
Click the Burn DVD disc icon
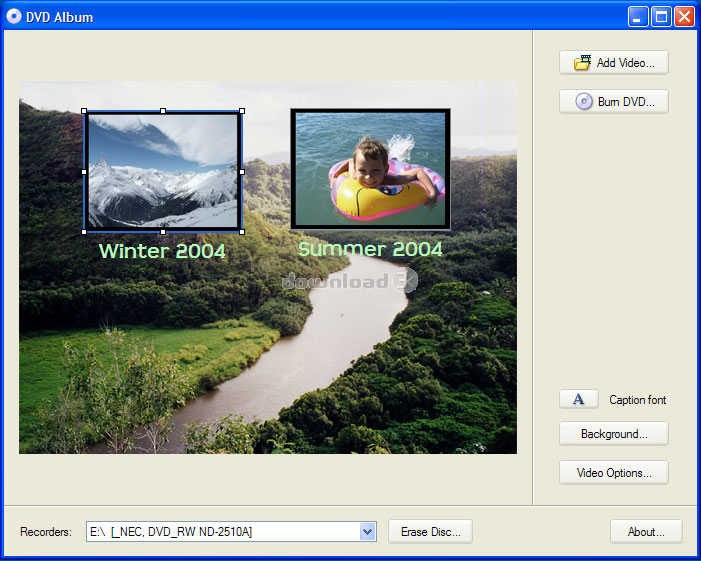pos(584,102)
